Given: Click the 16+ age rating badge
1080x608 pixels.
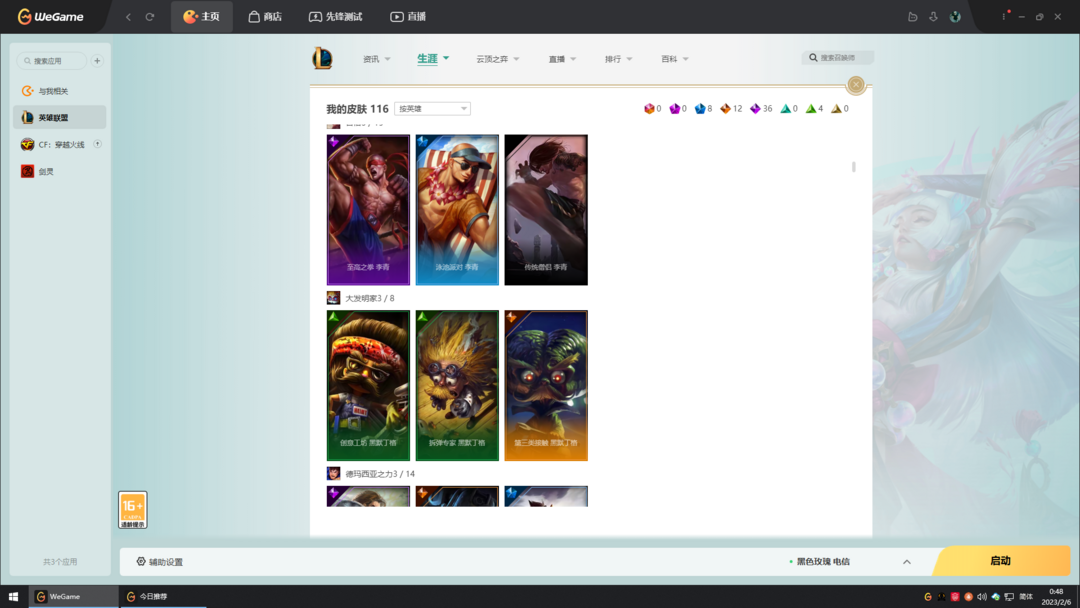Looking at the screenshot, I should tap(133, 510).
